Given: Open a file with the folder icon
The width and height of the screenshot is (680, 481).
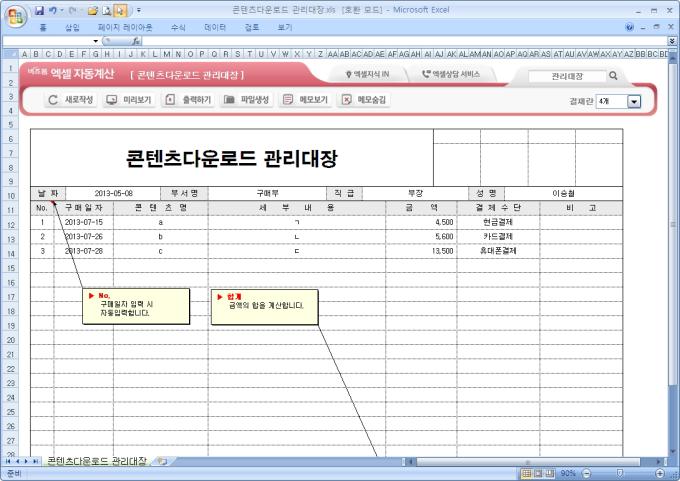Looking at the screenshot, I should [92, 10].
